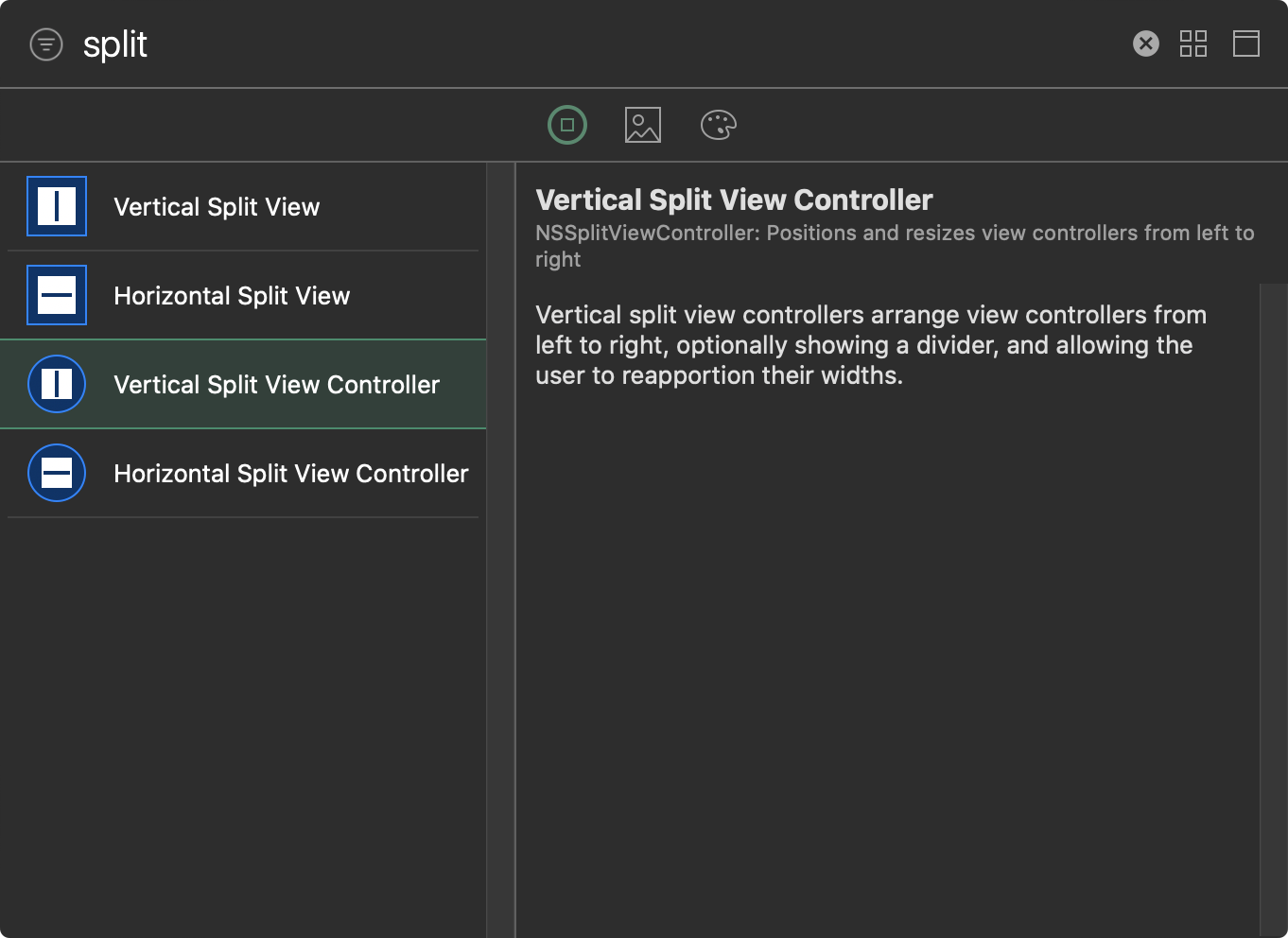The height and width of the screenshot is (938, 1288).
Task: Toggle the details pane display icon
Action: coord(1245,43)
